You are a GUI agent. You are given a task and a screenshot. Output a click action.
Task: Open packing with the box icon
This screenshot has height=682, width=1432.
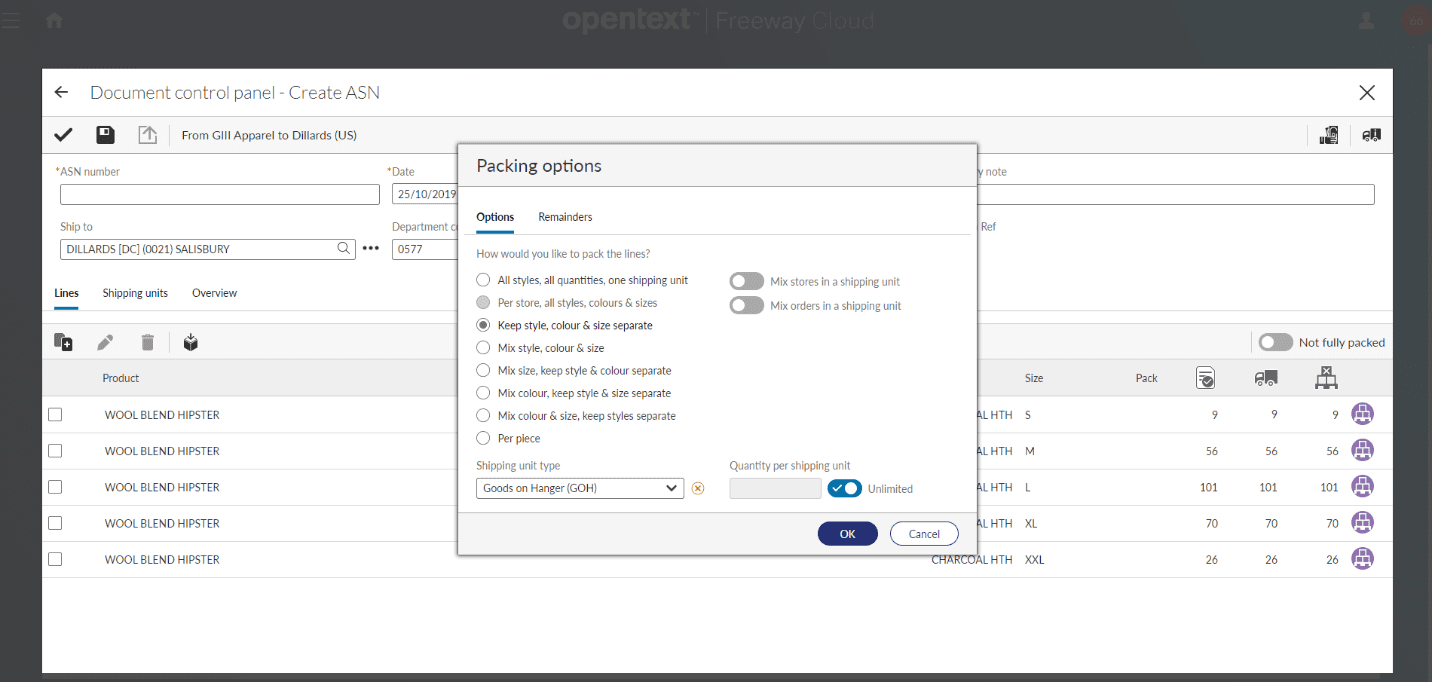[x=190, y=341]
